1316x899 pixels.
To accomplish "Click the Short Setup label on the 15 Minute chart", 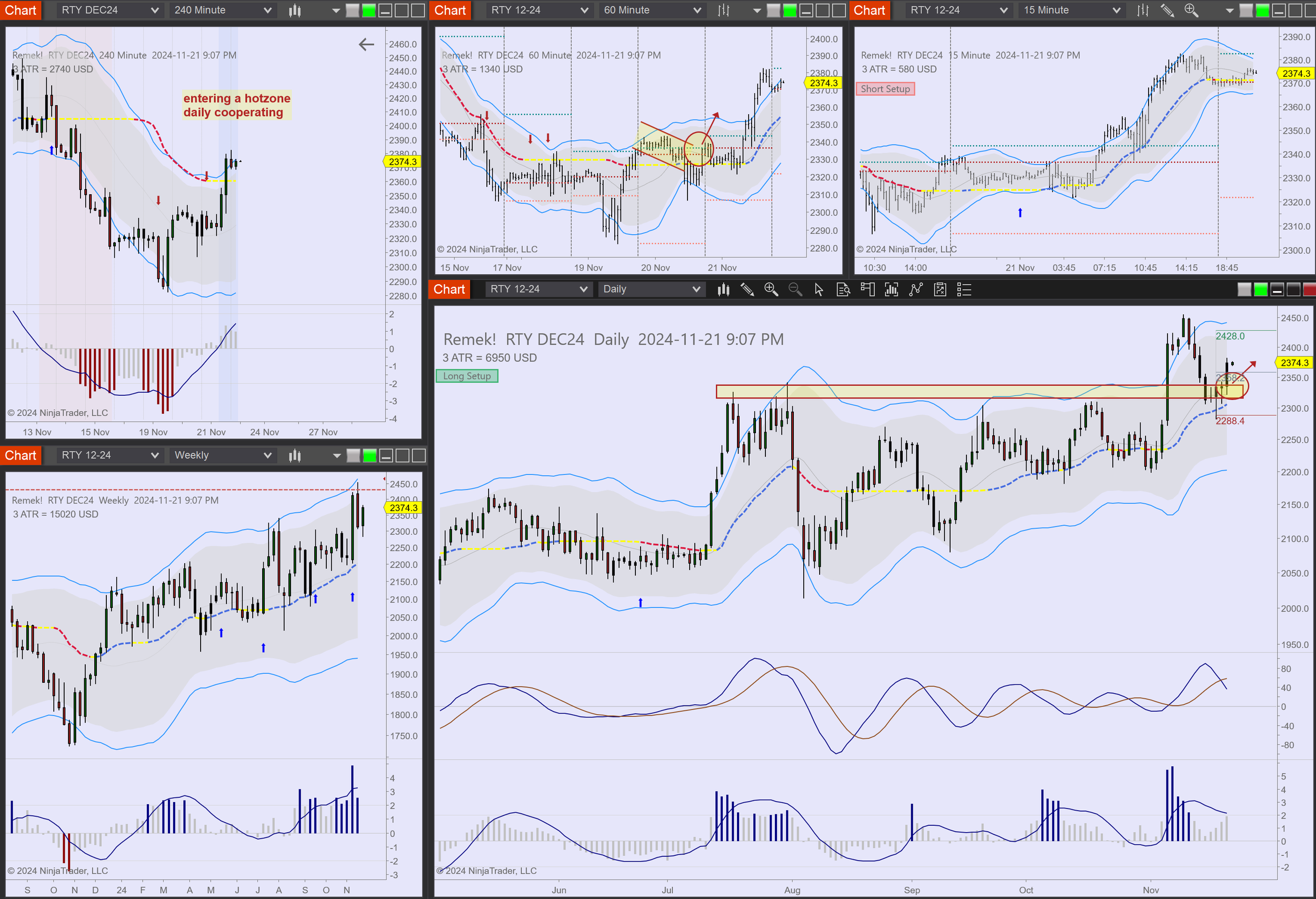I will (884, 89).
